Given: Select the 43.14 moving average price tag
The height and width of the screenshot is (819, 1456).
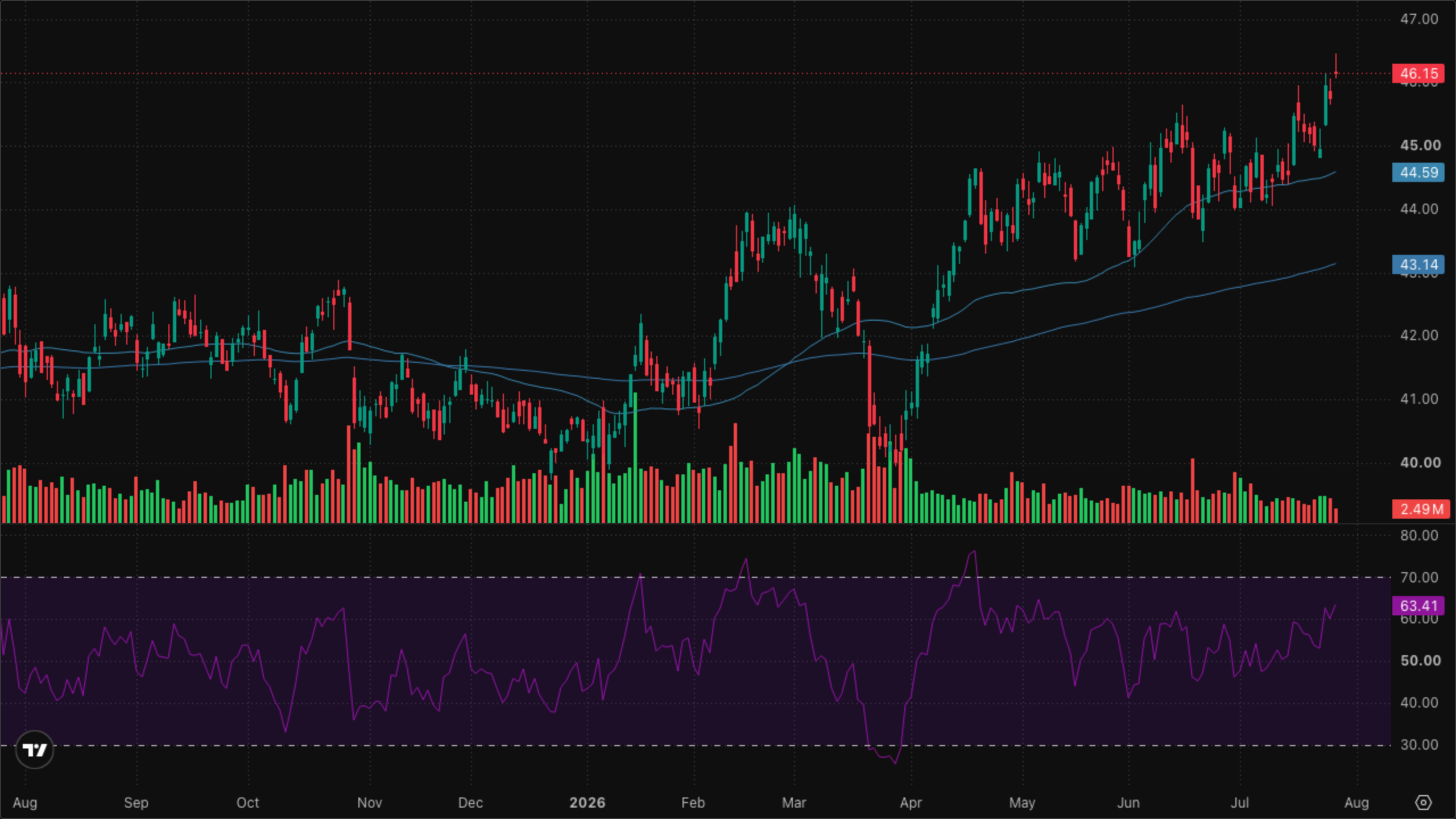Looking at the screenshot, I should (1418, 264).
